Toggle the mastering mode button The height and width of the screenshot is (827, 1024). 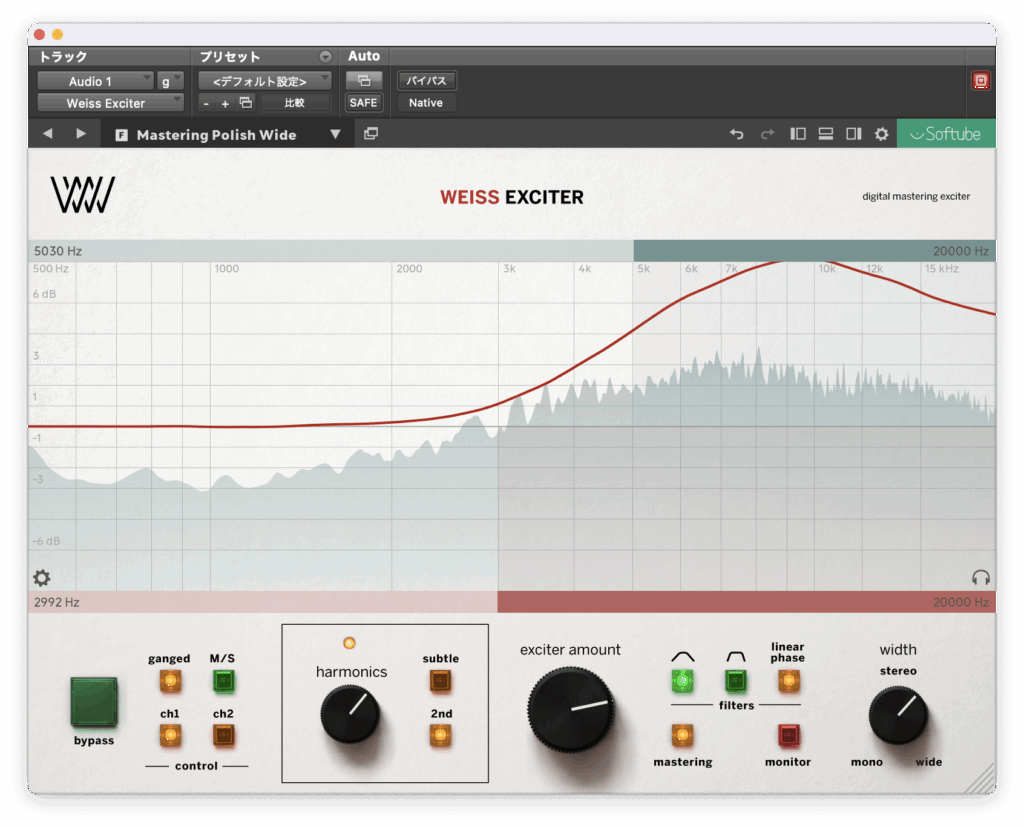pyautogui.click(x=682, y=736)
